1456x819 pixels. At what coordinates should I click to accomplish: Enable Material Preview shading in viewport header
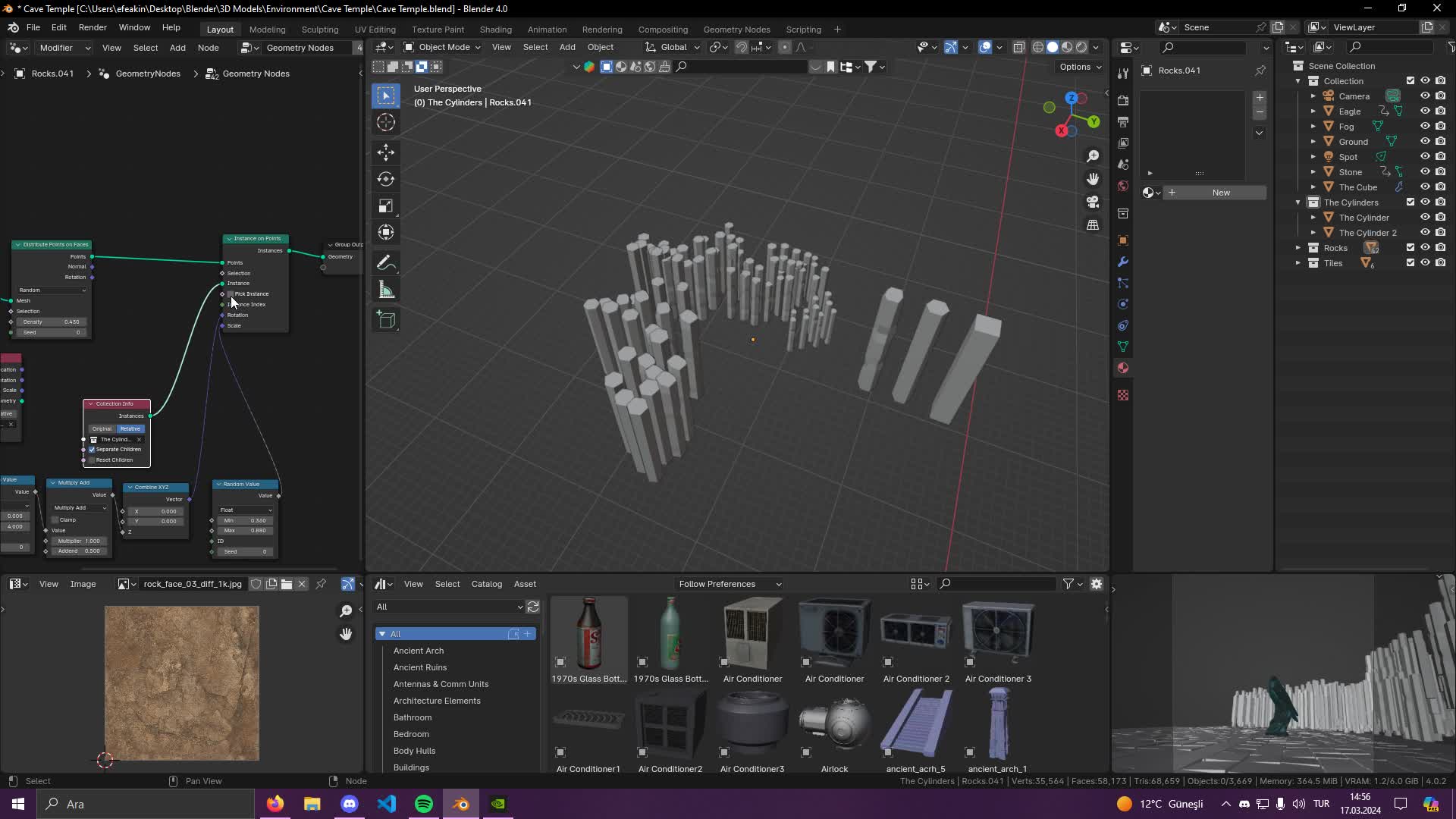(x=1066, y=46)
